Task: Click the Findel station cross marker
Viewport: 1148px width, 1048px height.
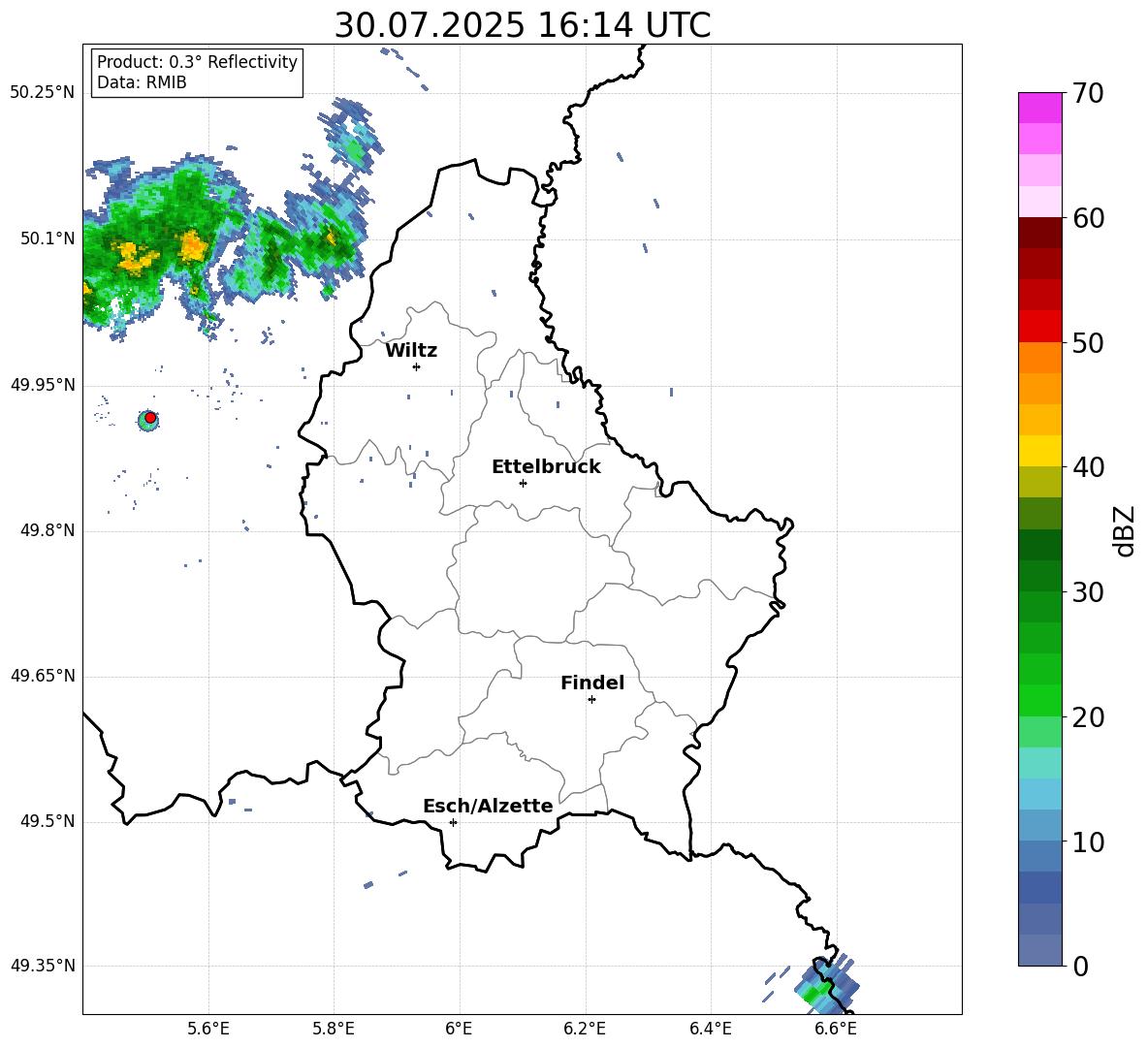Action: point(591,700)
